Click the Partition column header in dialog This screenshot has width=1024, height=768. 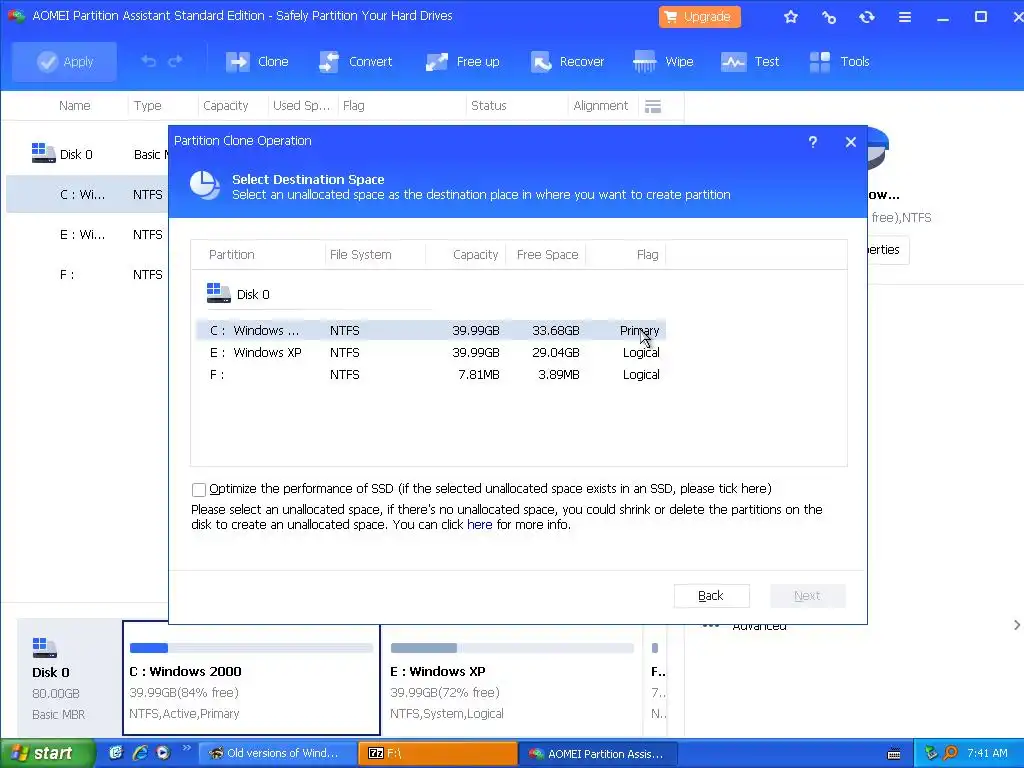click(x=231, y=255)
